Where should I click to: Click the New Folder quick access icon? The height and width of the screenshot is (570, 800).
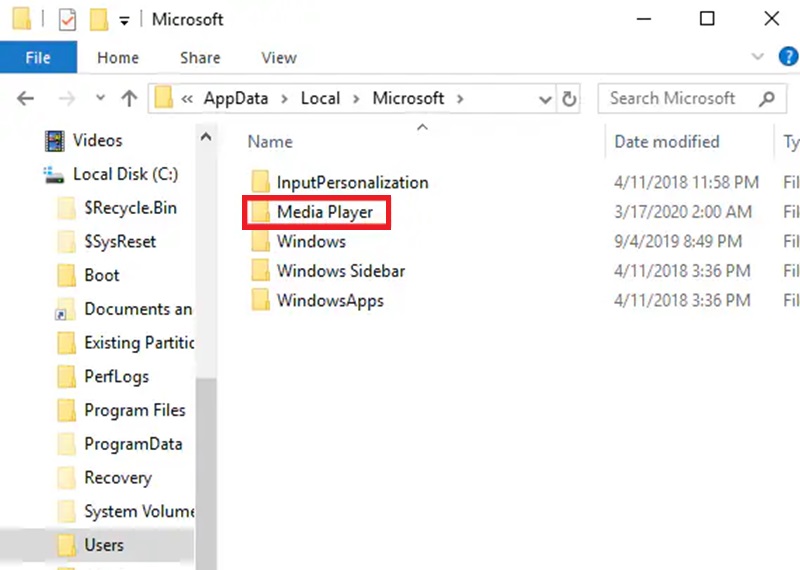click(98, 19)
